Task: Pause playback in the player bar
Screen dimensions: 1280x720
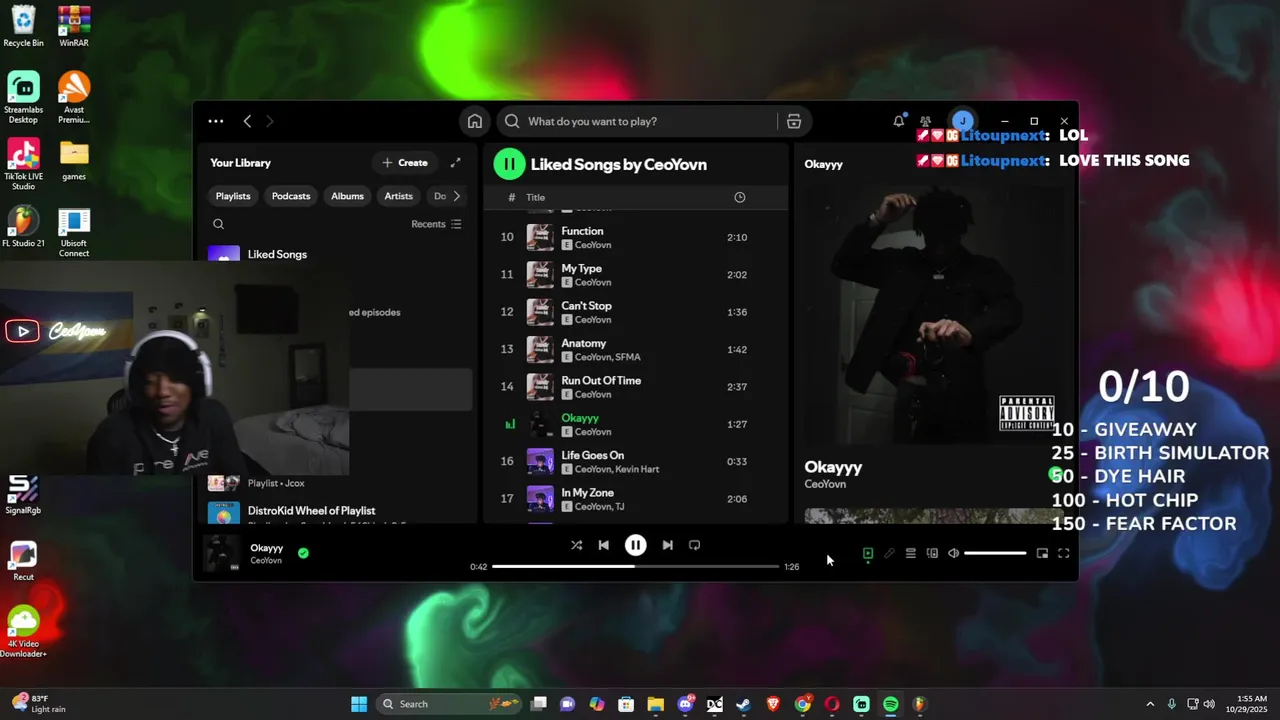Action: pyautogui.click(x=635, y=545)
